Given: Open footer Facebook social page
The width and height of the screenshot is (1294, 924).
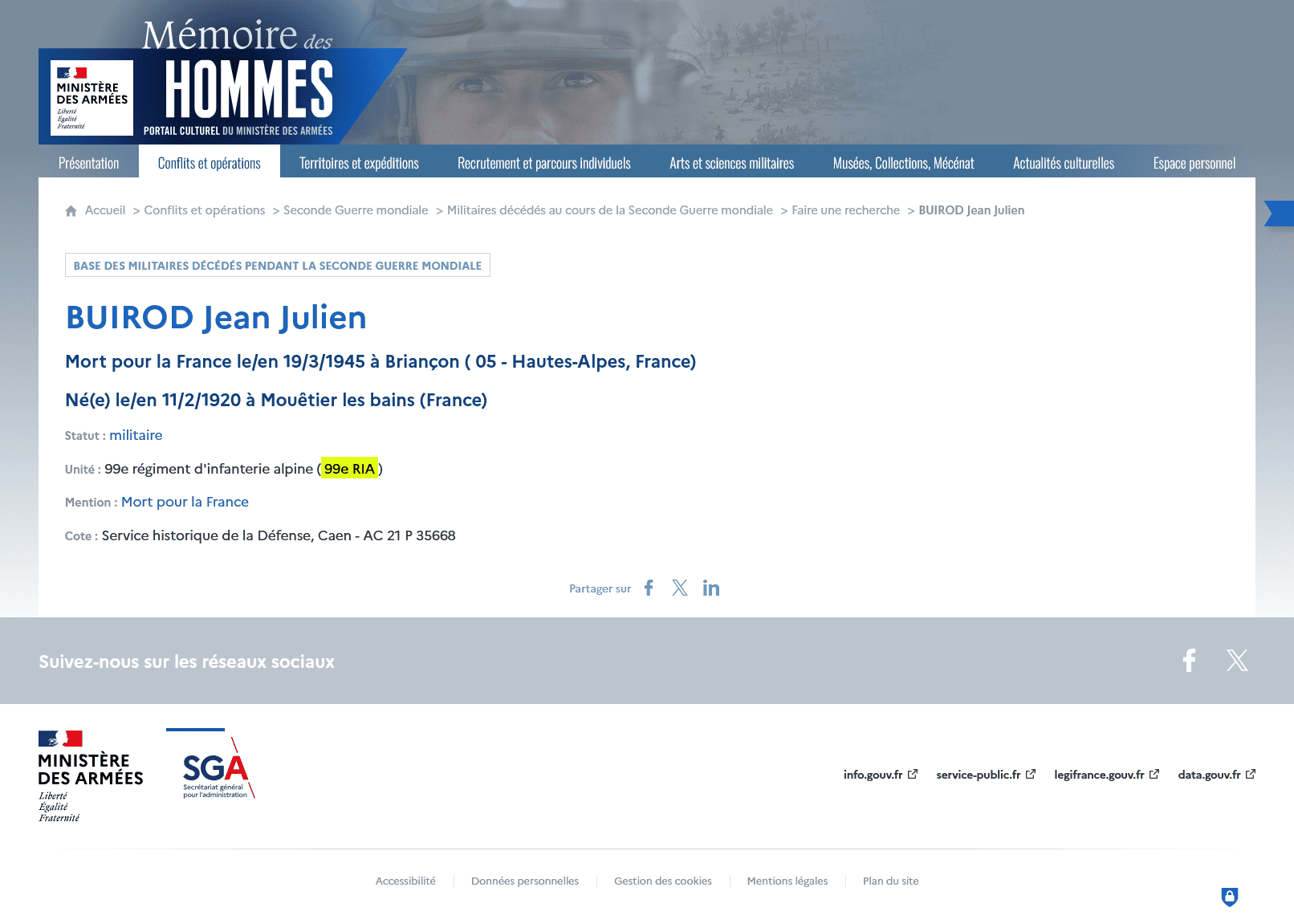Looking at the screenshot, I should (x=1189, y=660).
